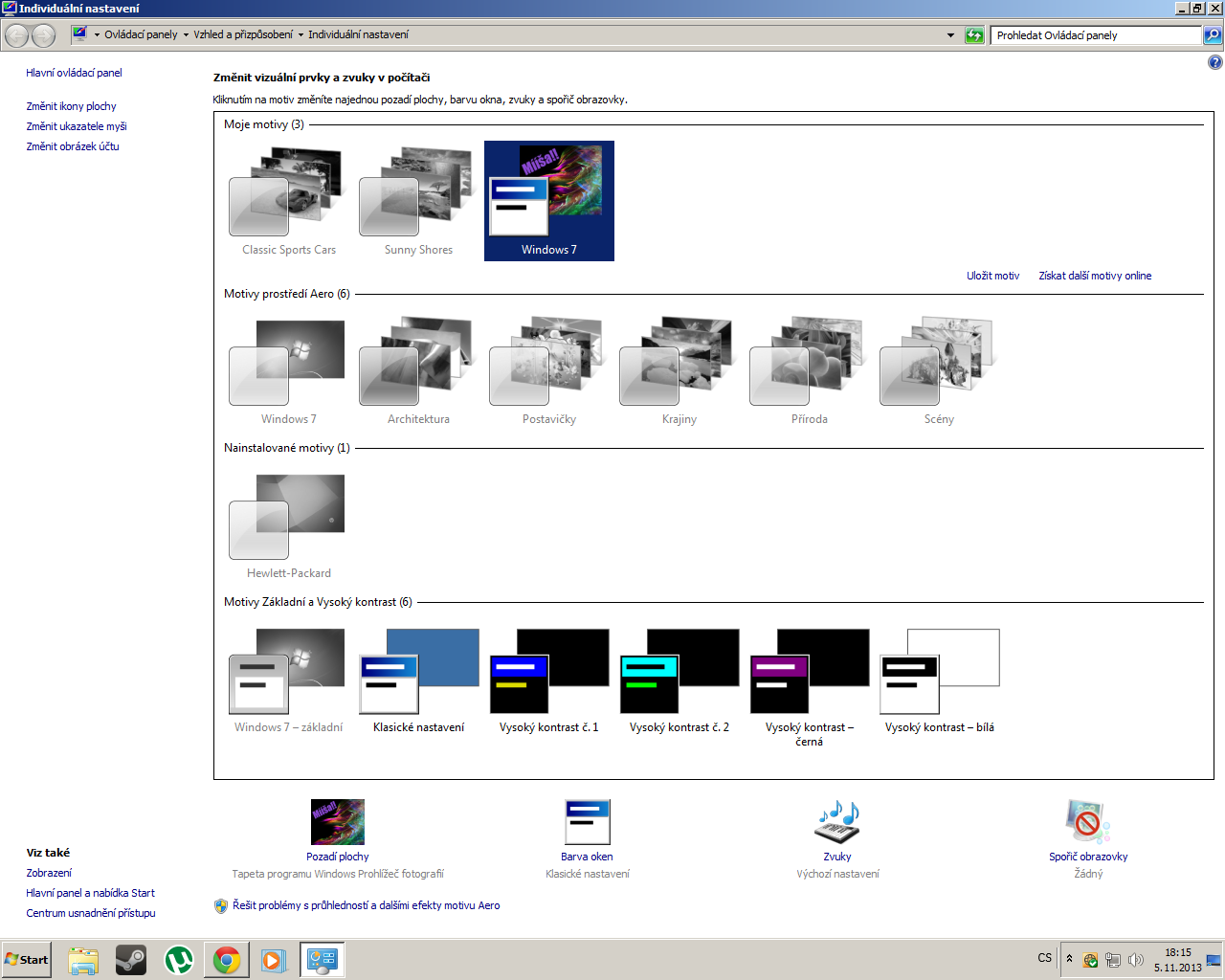
Task: Open the shield-and-globe notification tray icon
Action: pos(1090,960)
